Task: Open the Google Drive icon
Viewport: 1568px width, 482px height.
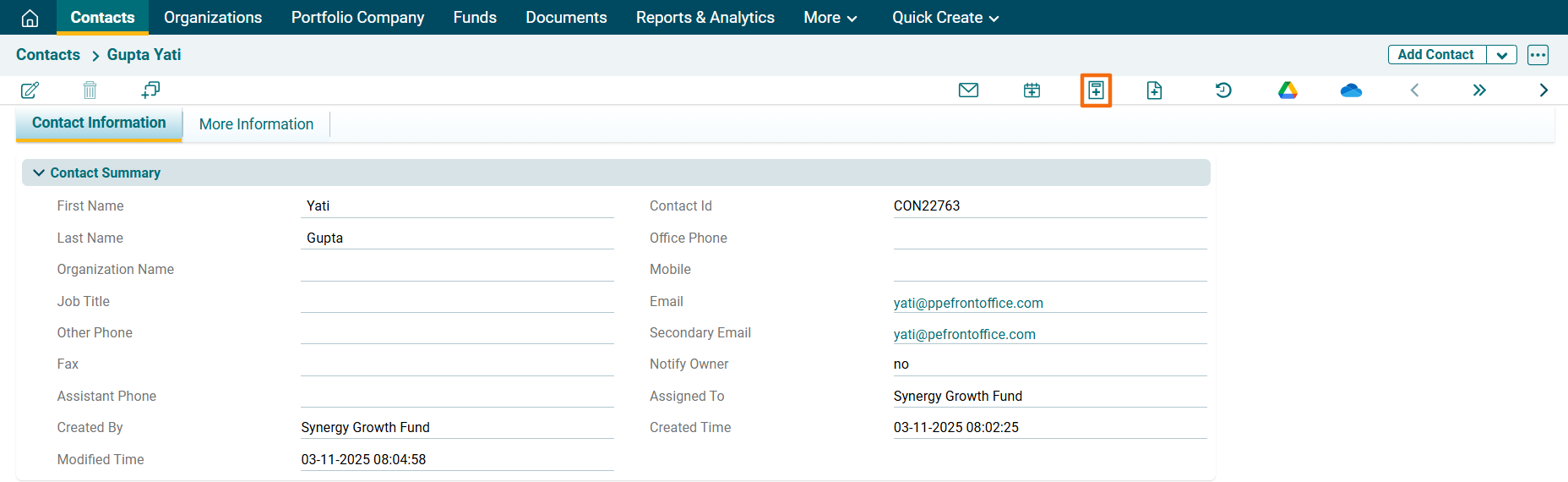Action: pos(1288,90)
